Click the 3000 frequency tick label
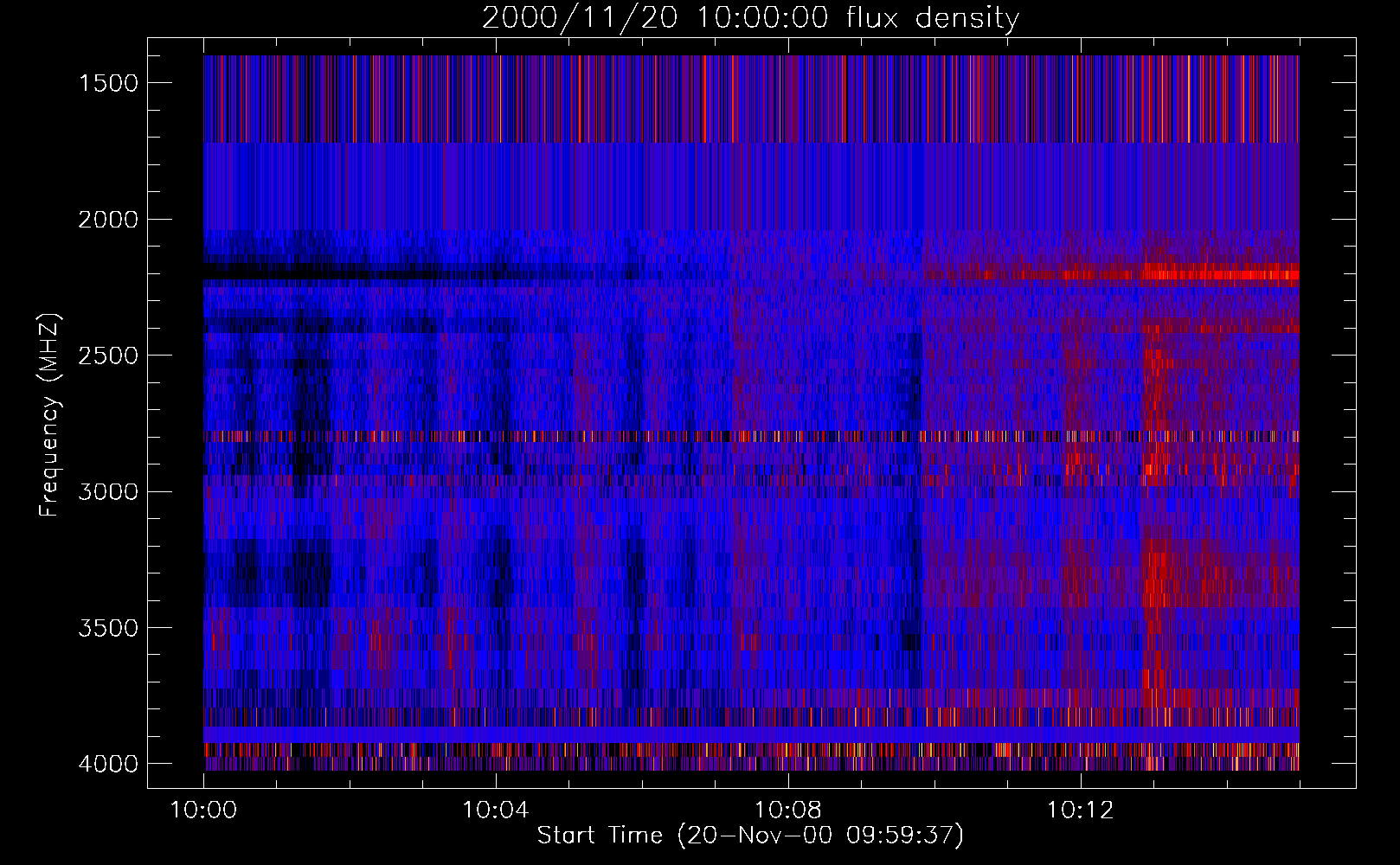 pyautogui.click(x=108, y=492)
